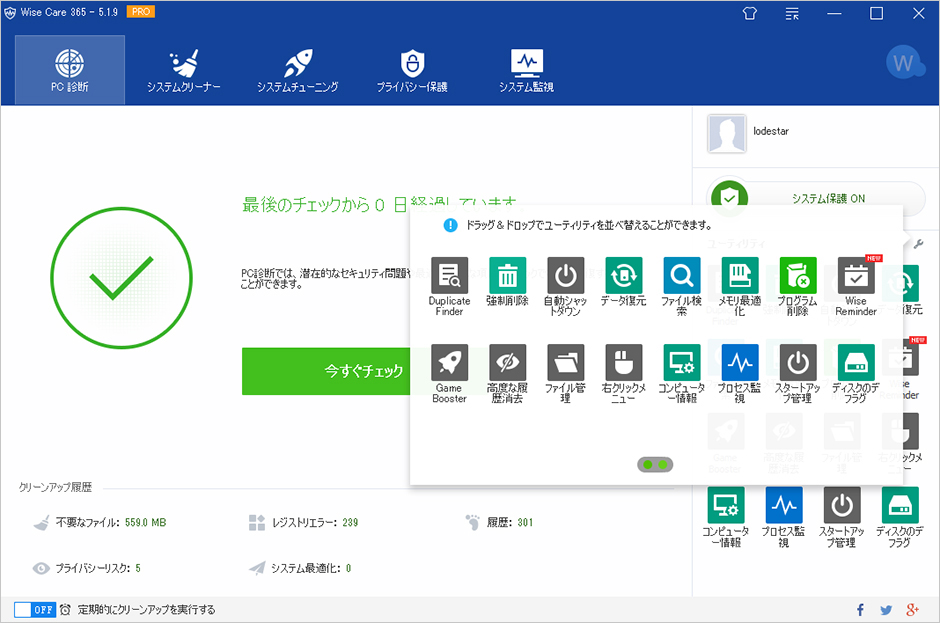Open the Facebook link icon
The height and width of the screenshot is (623, 940).
(860, 610)
